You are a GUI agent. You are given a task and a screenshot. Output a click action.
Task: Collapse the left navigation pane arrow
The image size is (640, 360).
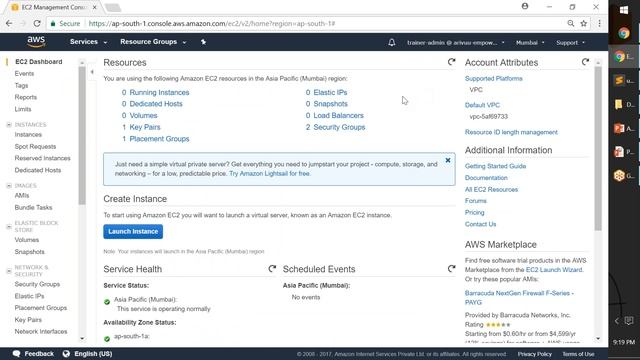coord(92,72)
